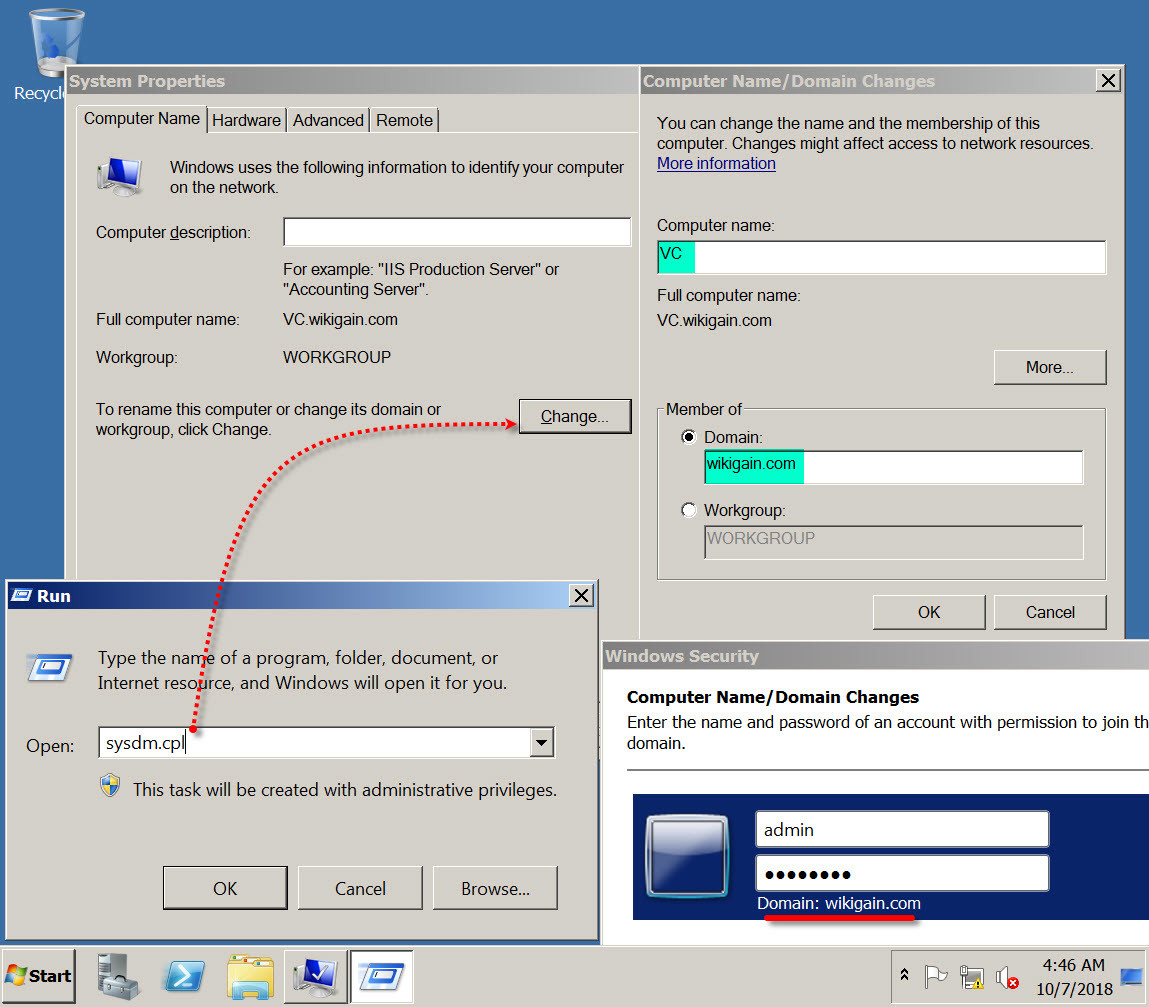Launch Windows PowerShell from taskbar
1149x1007 pixels.
(184, 976)
